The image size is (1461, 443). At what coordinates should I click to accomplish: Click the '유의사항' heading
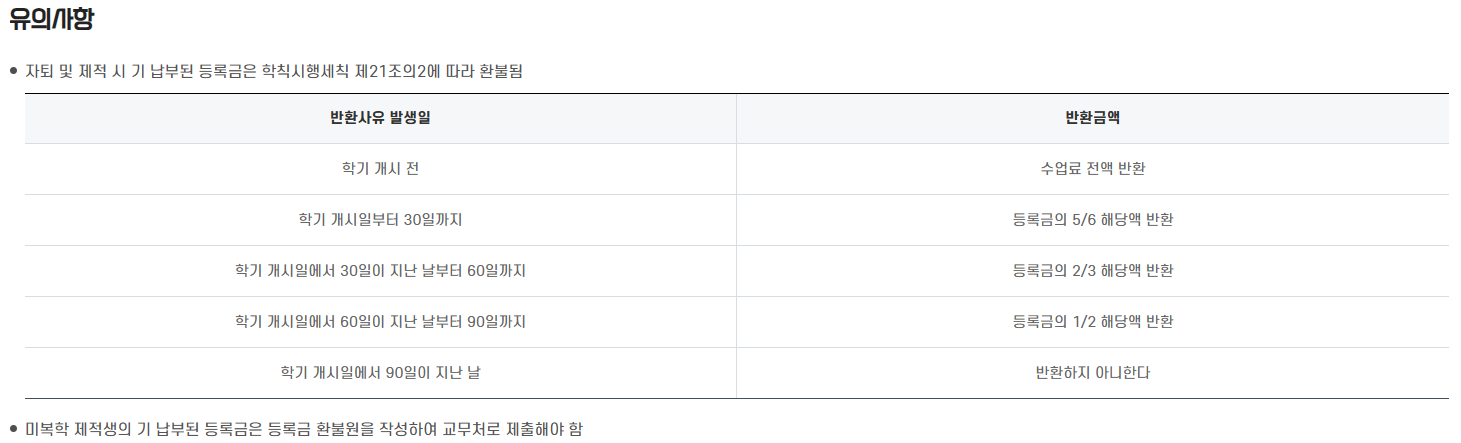click(51, 19)
